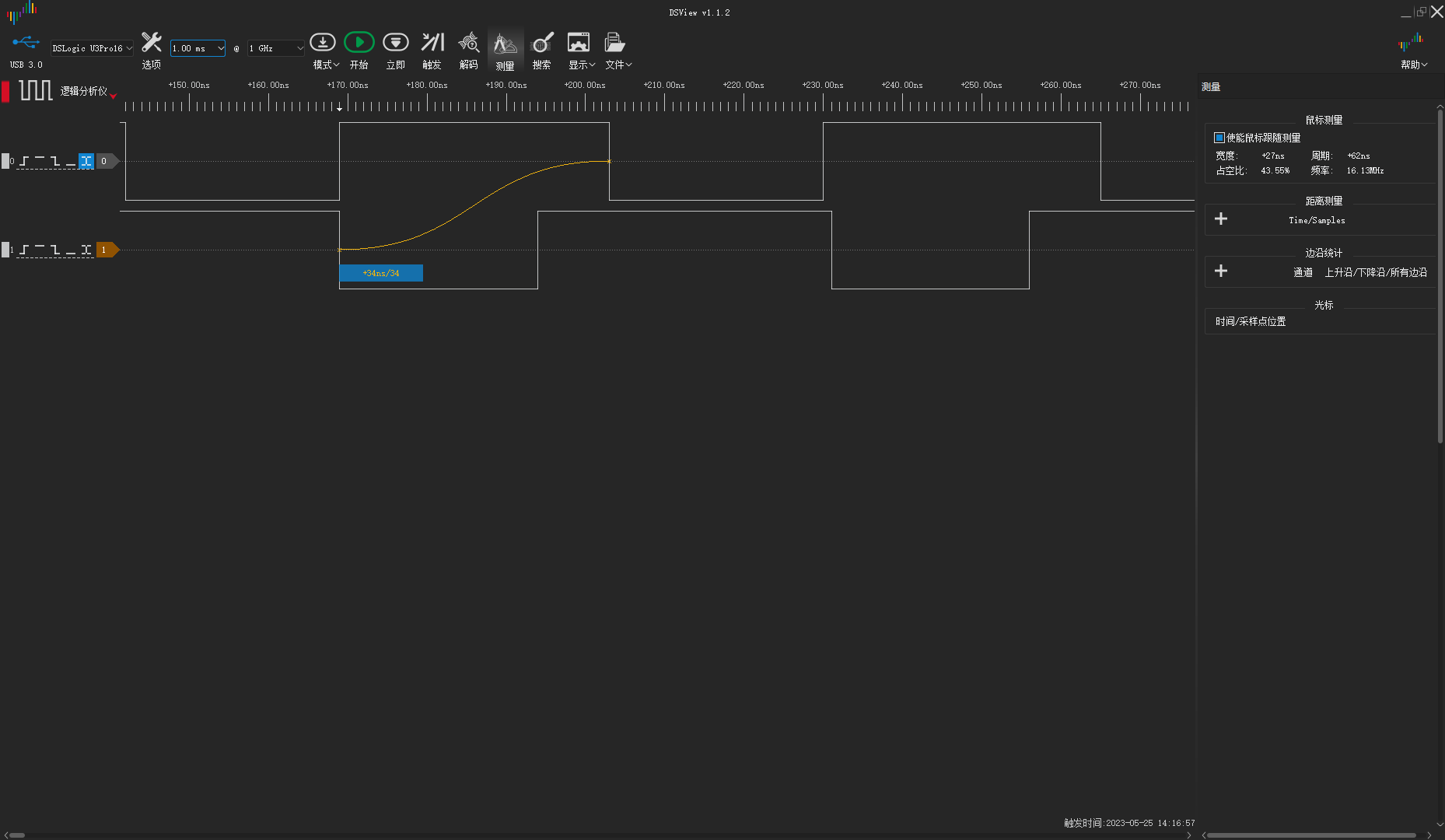Image resolution: width=1445 pixels, height=840 pixels.
Task: Set channel 0 low level trigger
Action: click(x=71, y=161)
